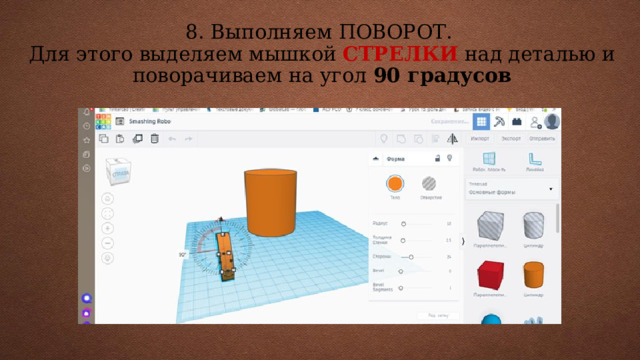Click the Copy tool in toolbar
Screen dimensions: 640x360
104,139
